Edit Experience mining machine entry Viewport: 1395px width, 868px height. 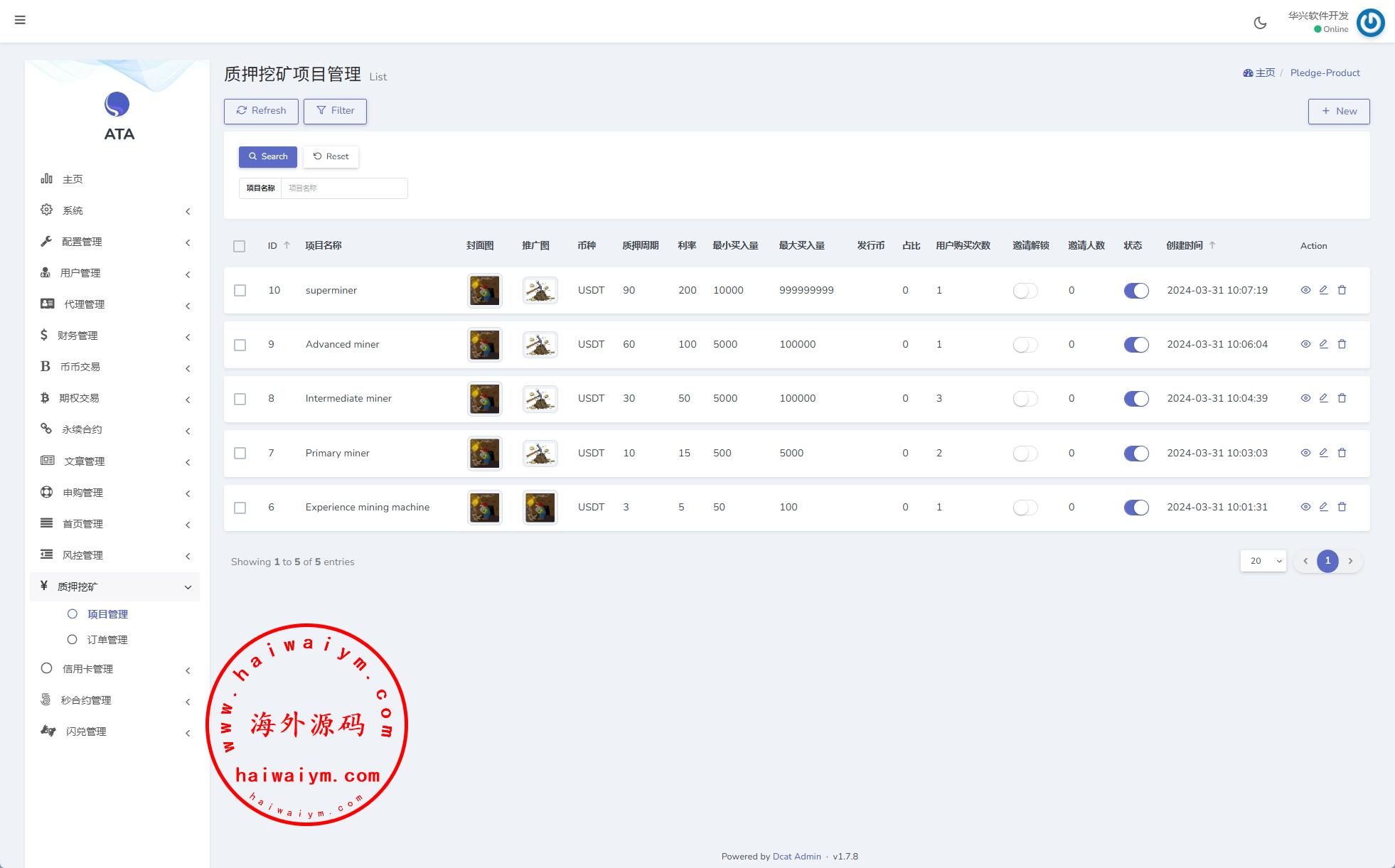1323,507
